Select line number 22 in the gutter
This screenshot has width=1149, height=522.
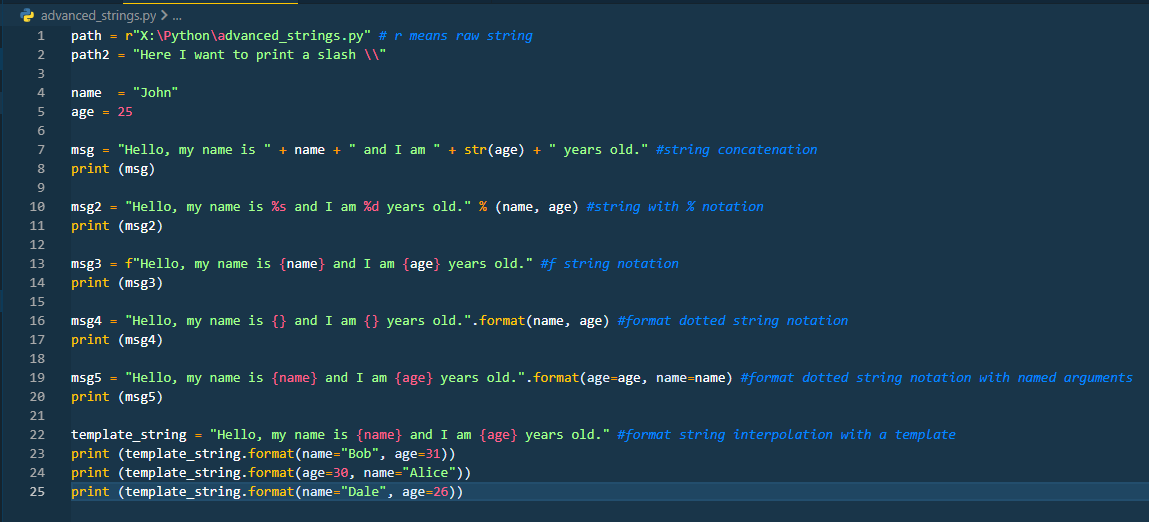pyautogui.click(x=37, y=435)
